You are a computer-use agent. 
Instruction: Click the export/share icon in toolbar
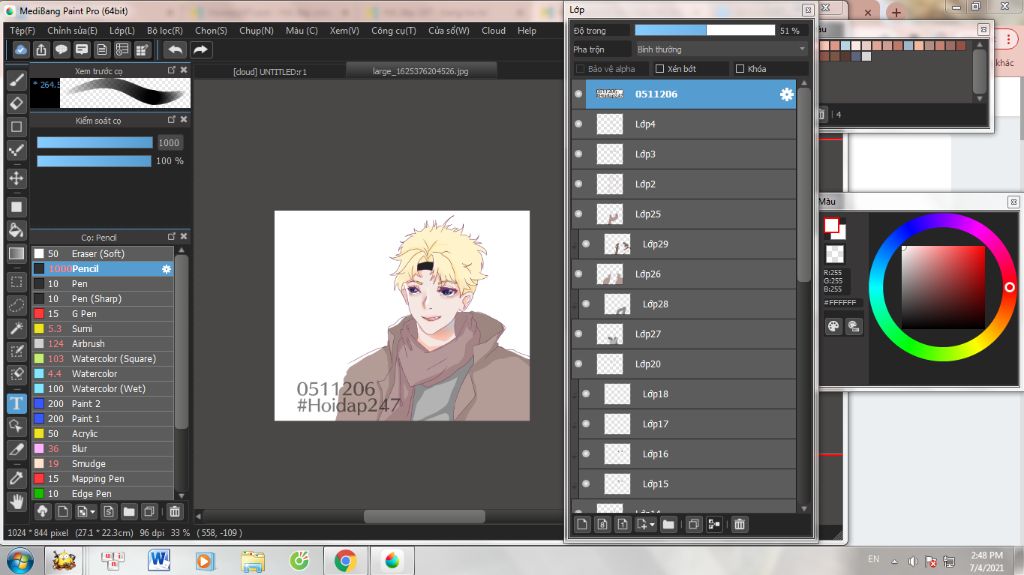point(41,50)
